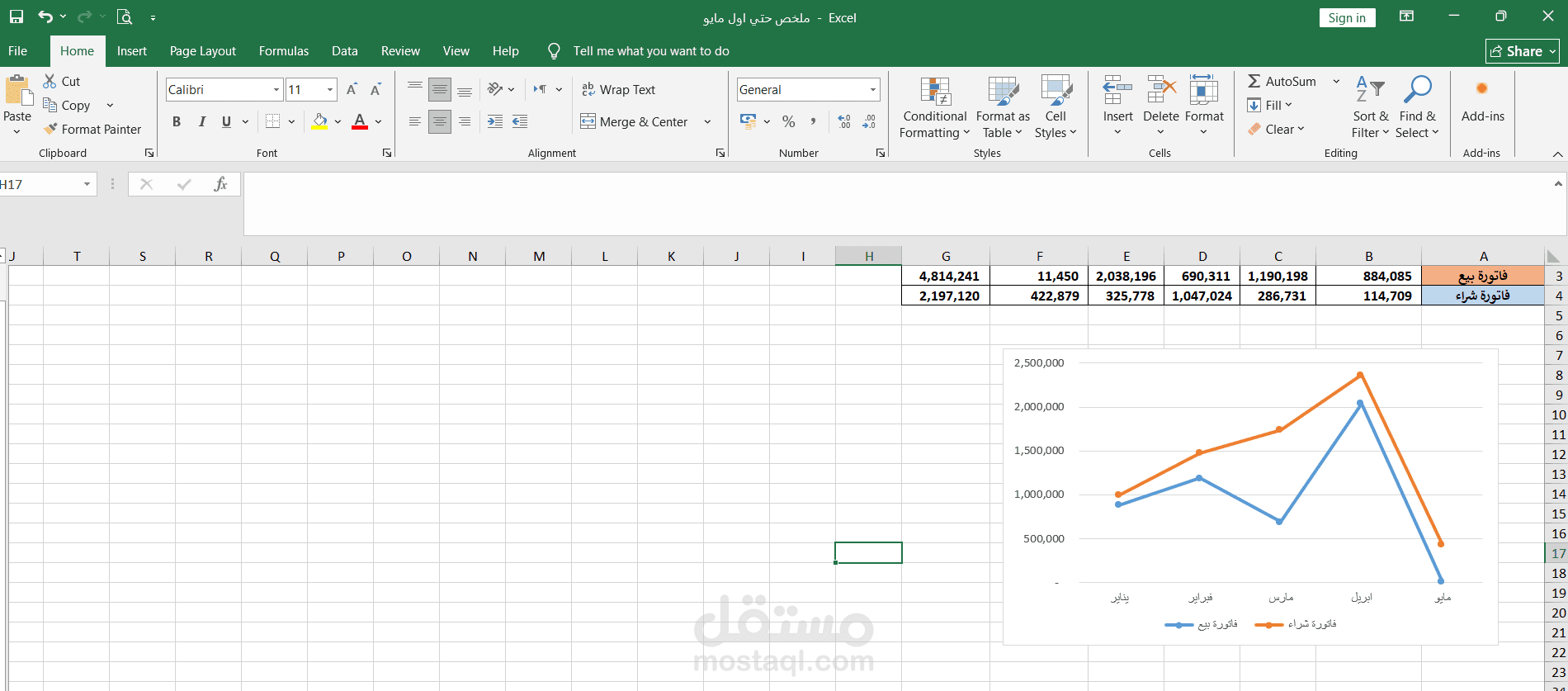Decrease decimal places
This screenshot has height=691, width=1568.
(869, 121)
